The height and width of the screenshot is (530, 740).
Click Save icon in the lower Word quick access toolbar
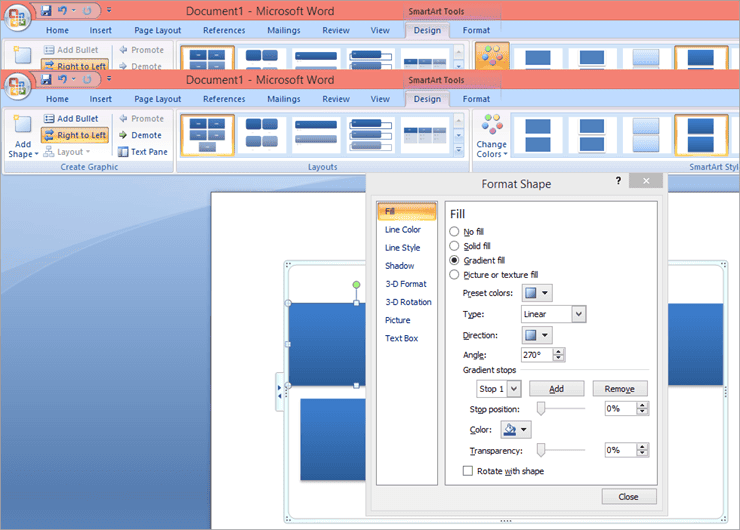(x=46, y=79)
